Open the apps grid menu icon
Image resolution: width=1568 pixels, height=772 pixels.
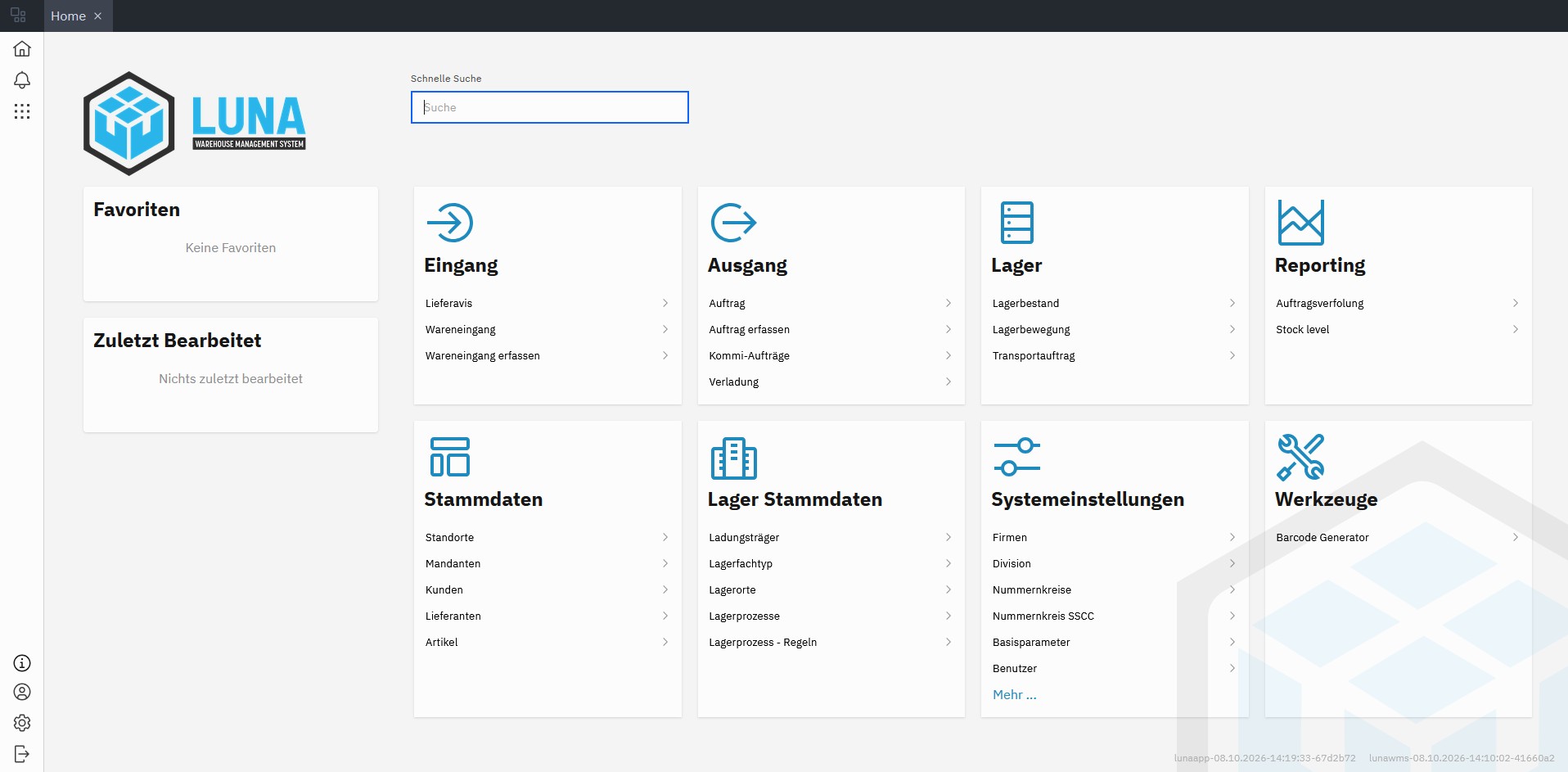(x=22, y=111)
